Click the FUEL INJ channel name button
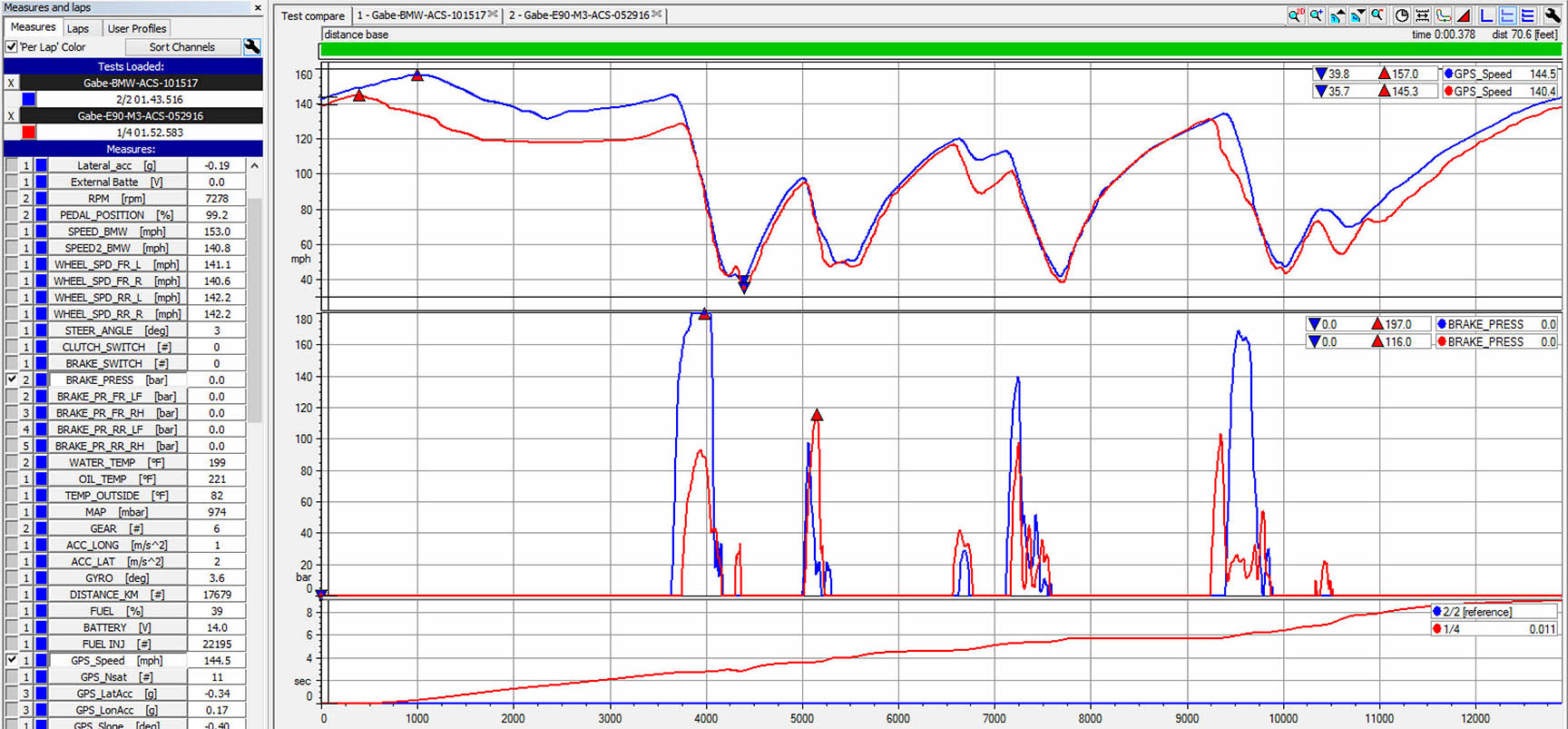This screenshot has height=729, width=1568. pyautogui.click(x=117, y=644)
